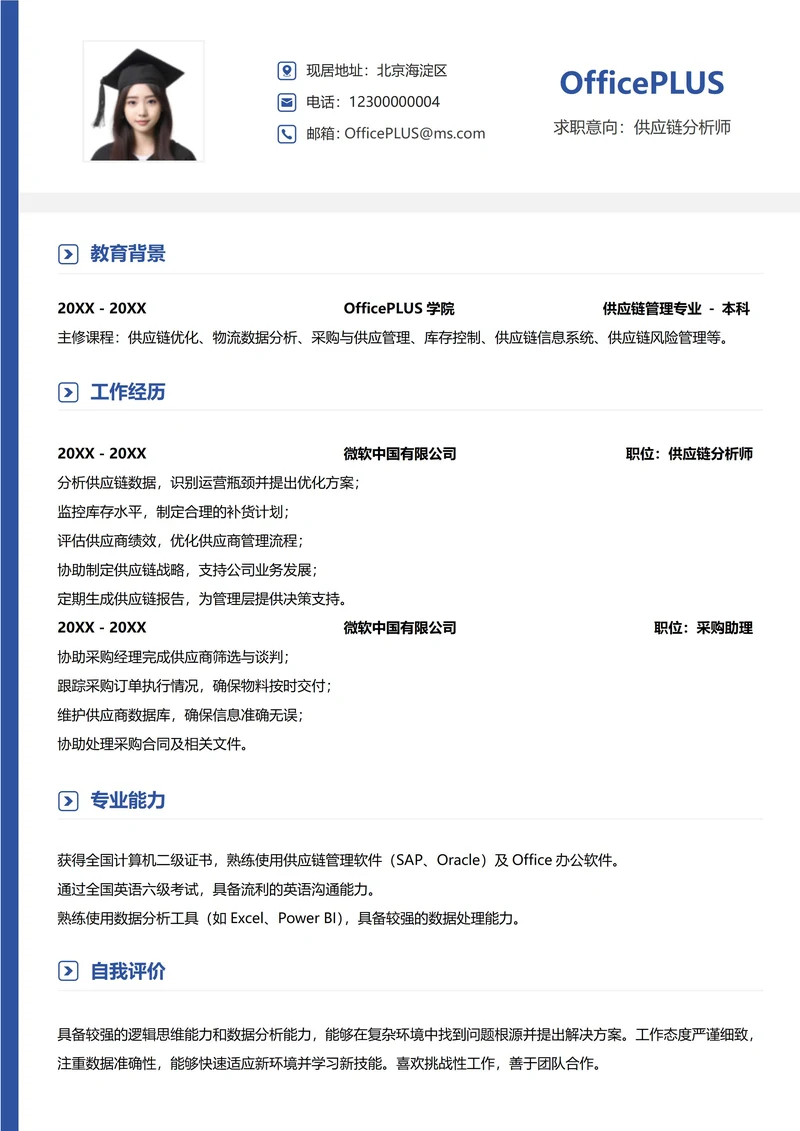Image resolution: width=800 pixels, height=1131 pixels.
Task: Click 微软中国有限公司 above 分析供应链数据
Action: tap(400, 454)
